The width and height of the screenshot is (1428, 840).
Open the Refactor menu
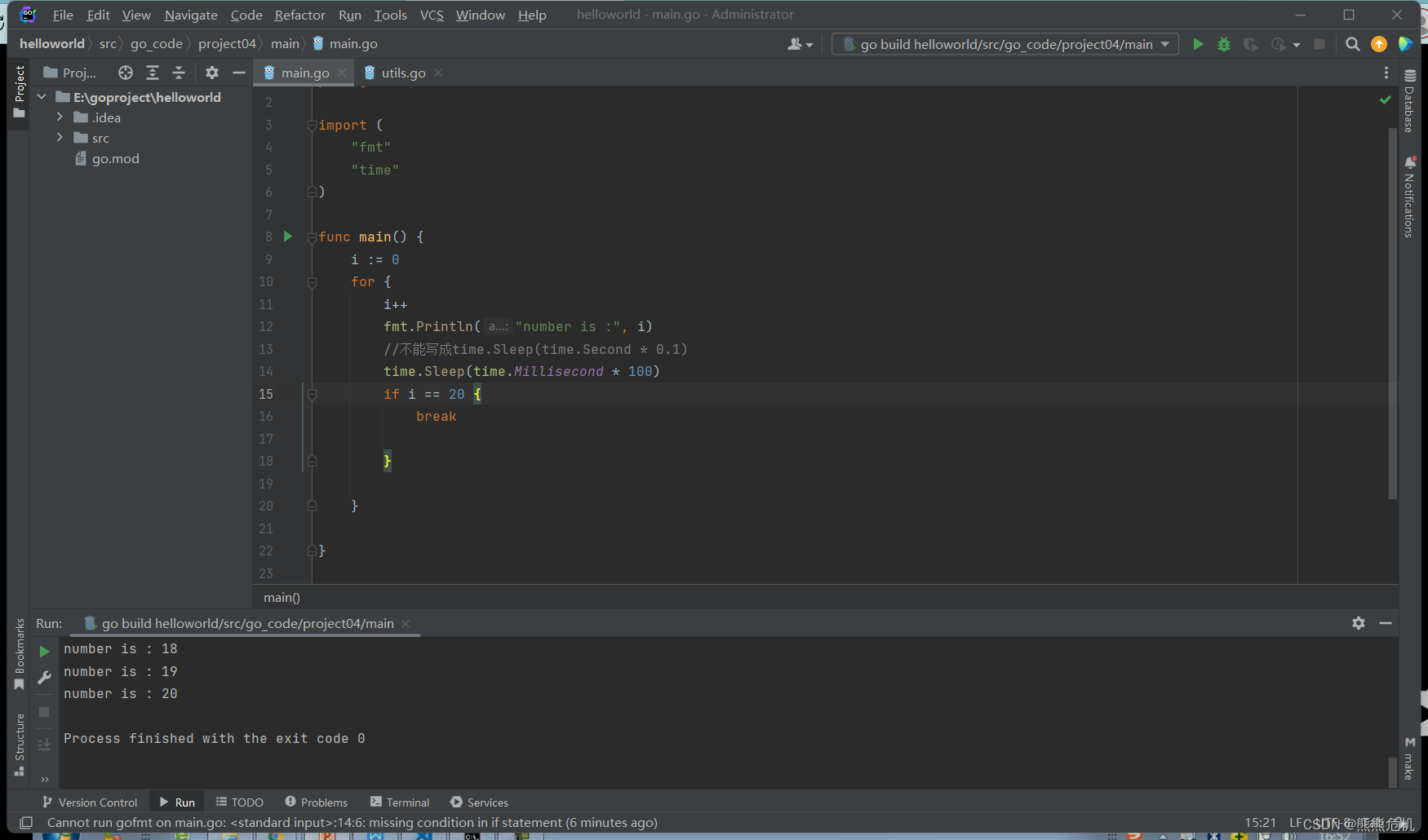point(299,15)
